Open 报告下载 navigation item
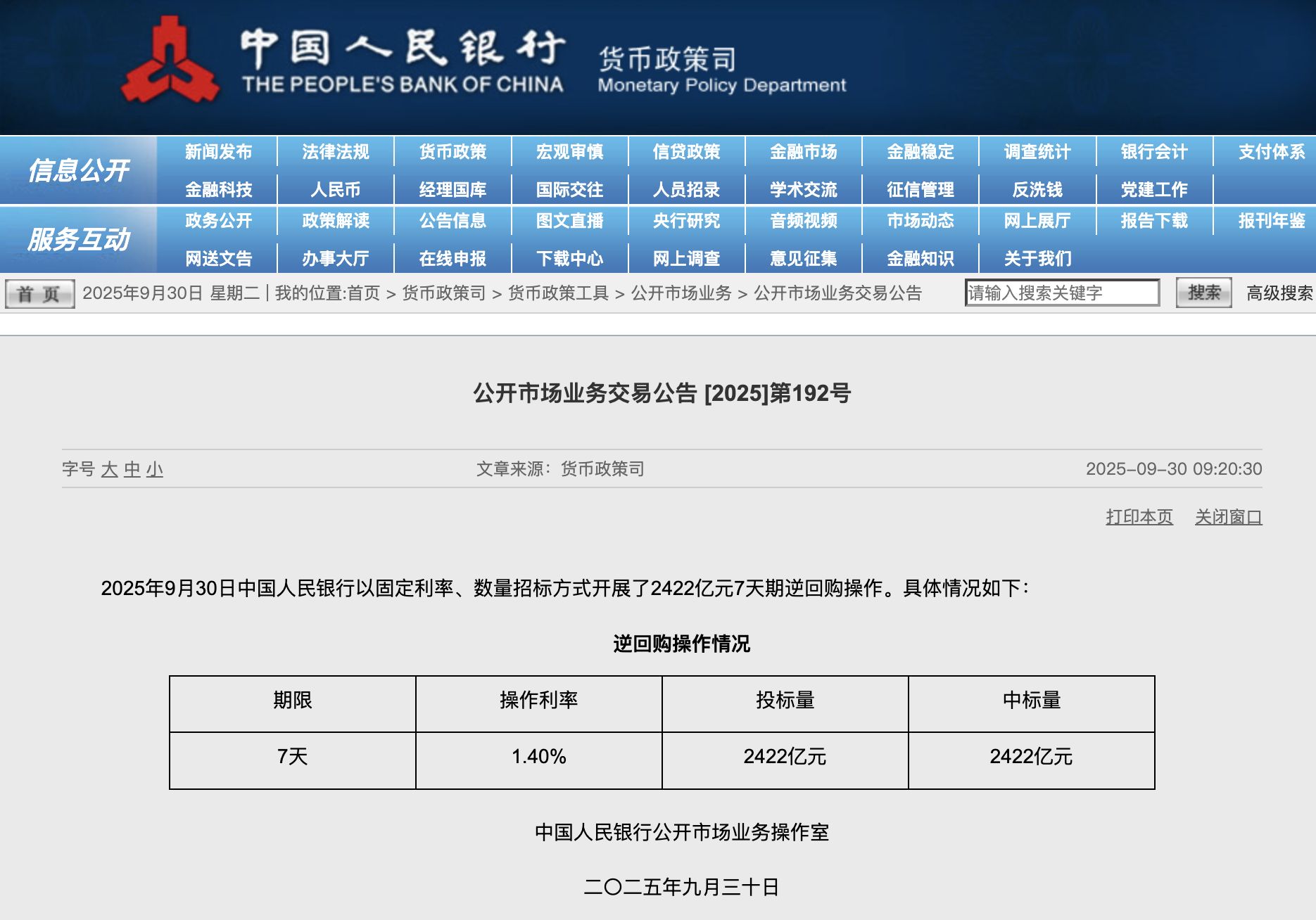The image size is (1316, 920). tap(1154, 221)
